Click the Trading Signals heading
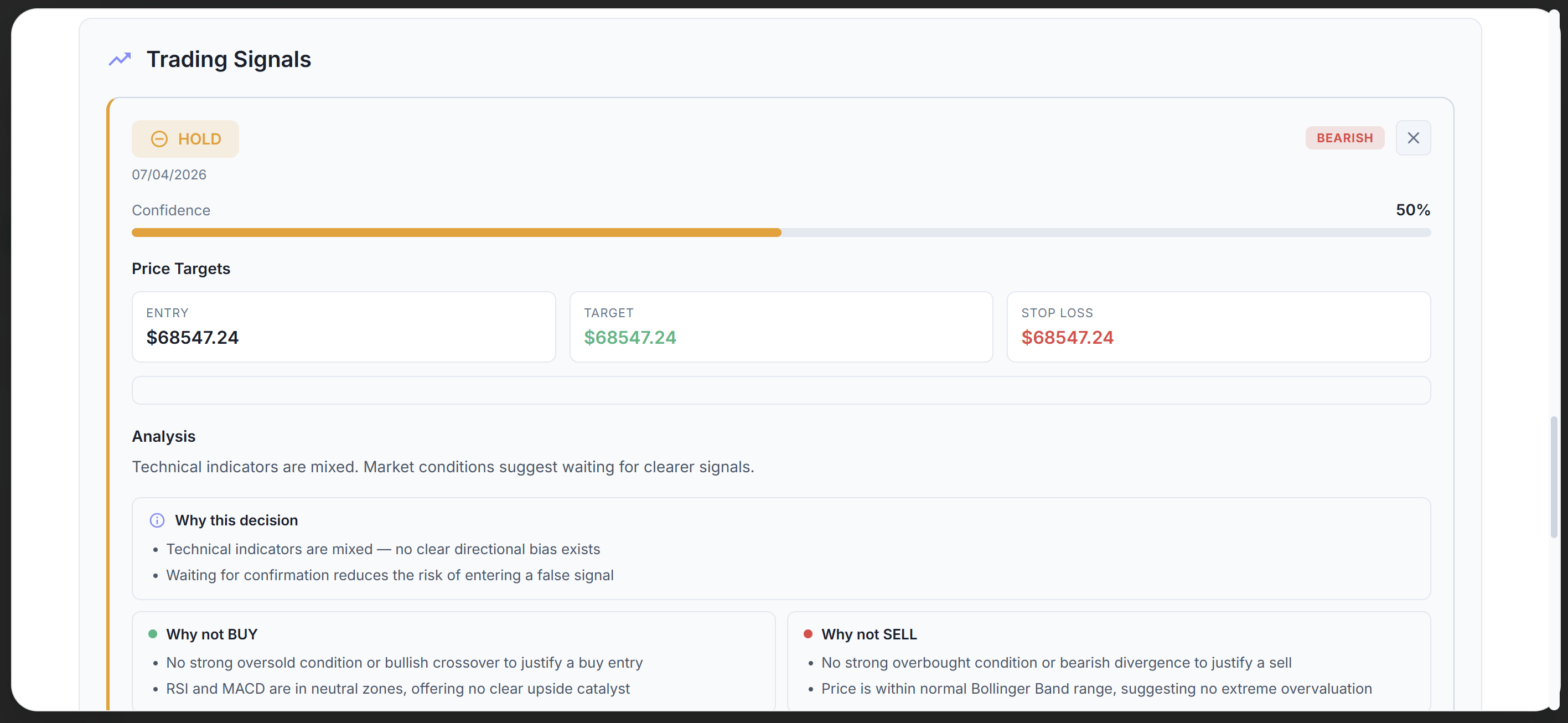This screenshot has width=1568, height=723. (x=229, y=59)
